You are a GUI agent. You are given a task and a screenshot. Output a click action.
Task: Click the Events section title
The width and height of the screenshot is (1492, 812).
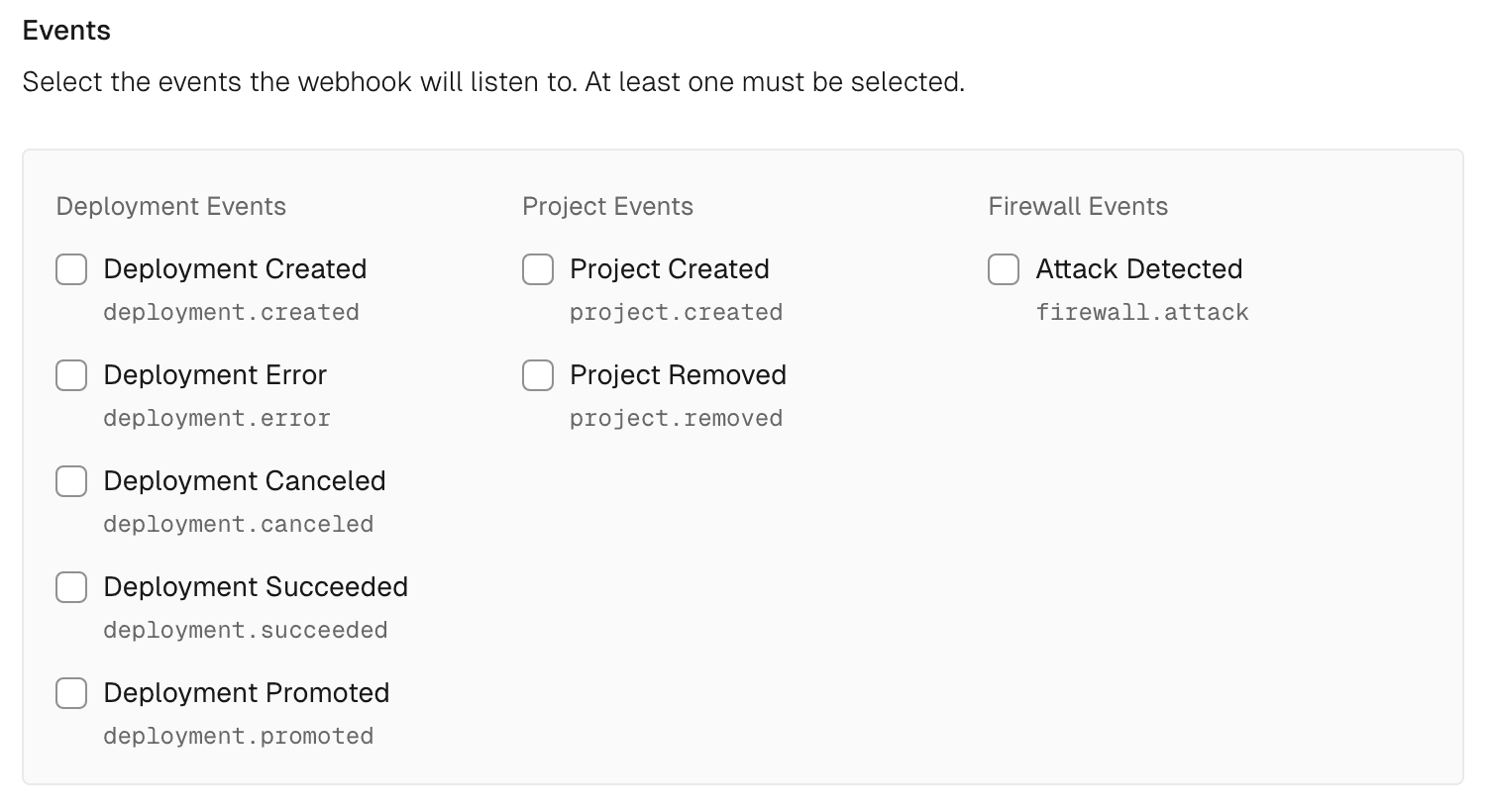click(65, 31)
